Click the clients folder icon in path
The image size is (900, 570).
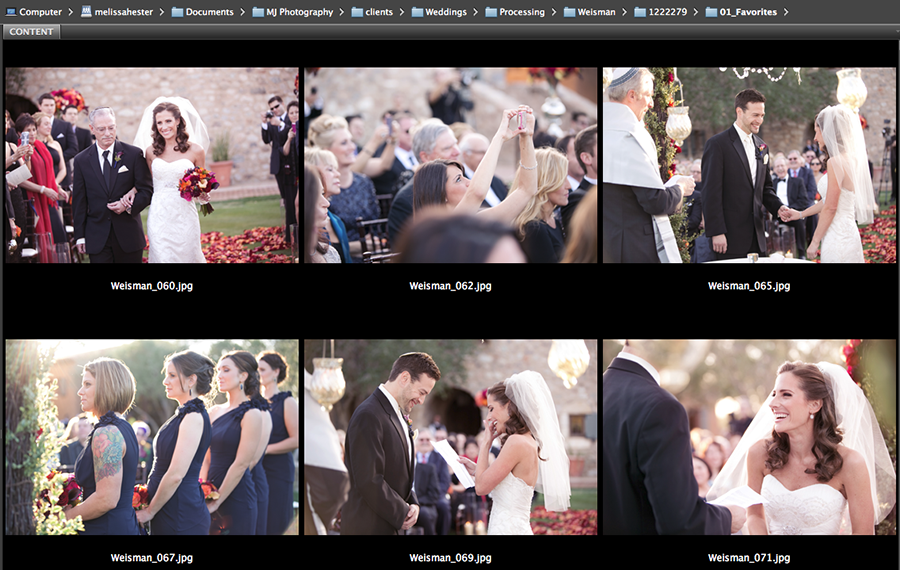click(x=358, y=12)
